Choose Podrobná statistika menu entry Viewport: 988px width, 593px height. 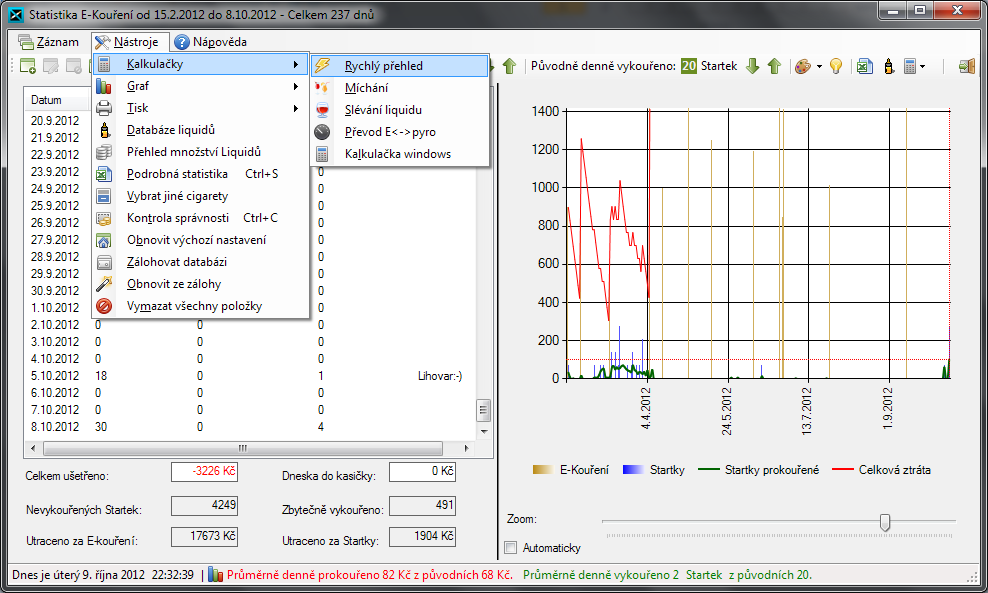[x=201, y=174]
